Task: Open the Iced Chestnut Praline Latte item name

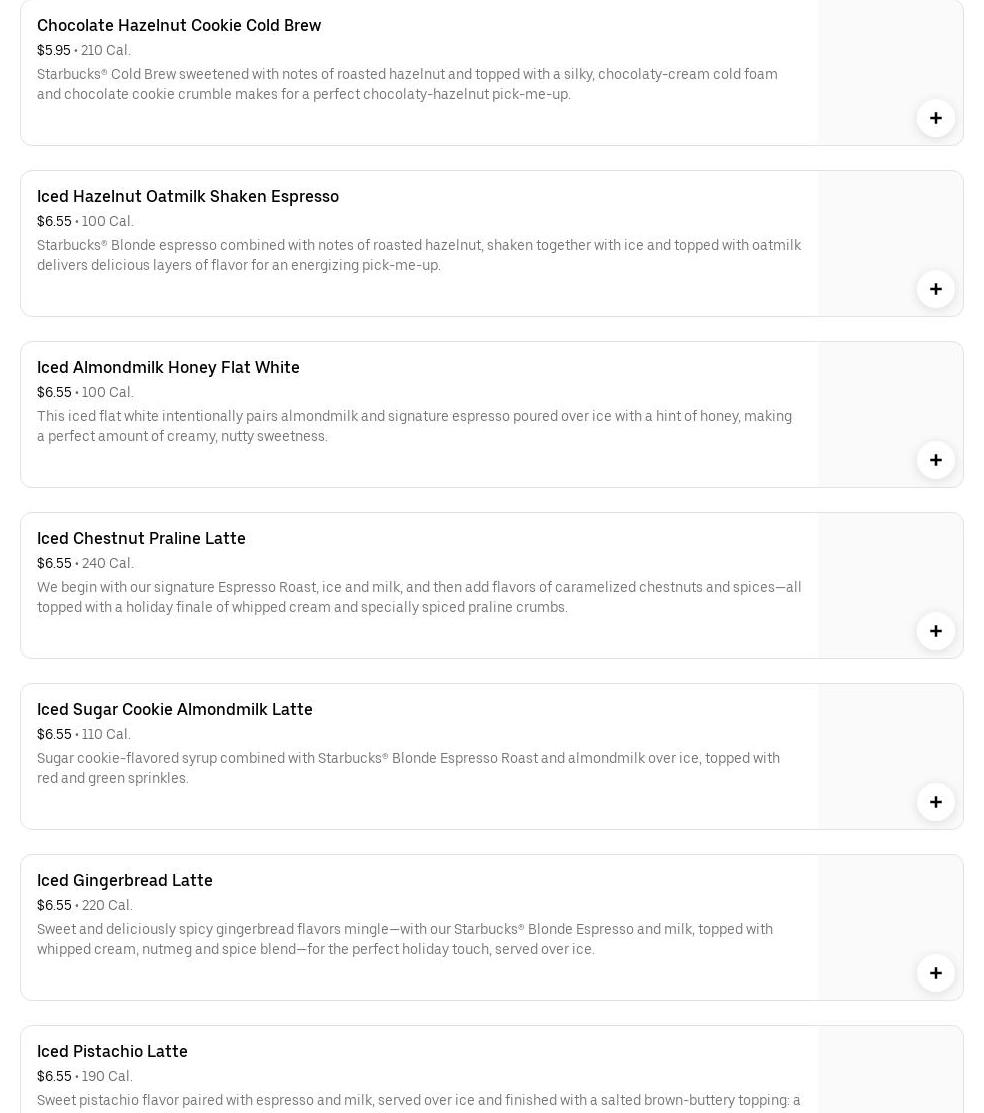Action: point(141,538)
